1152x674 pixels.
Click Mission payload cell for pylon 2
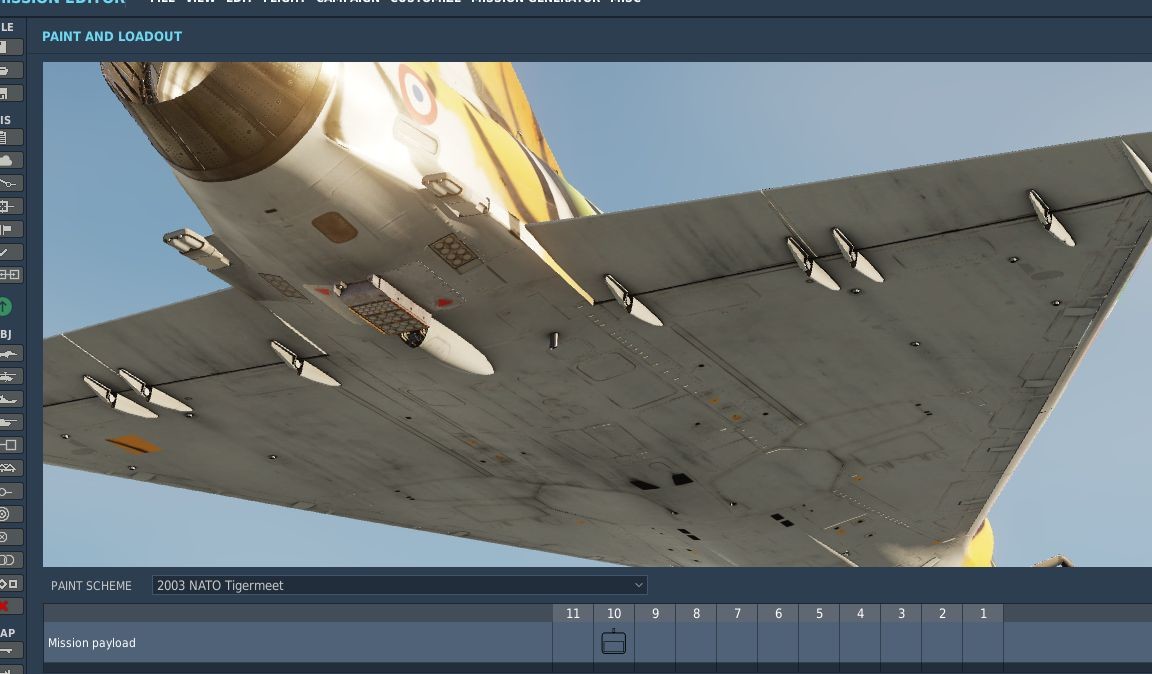[942, 642]
